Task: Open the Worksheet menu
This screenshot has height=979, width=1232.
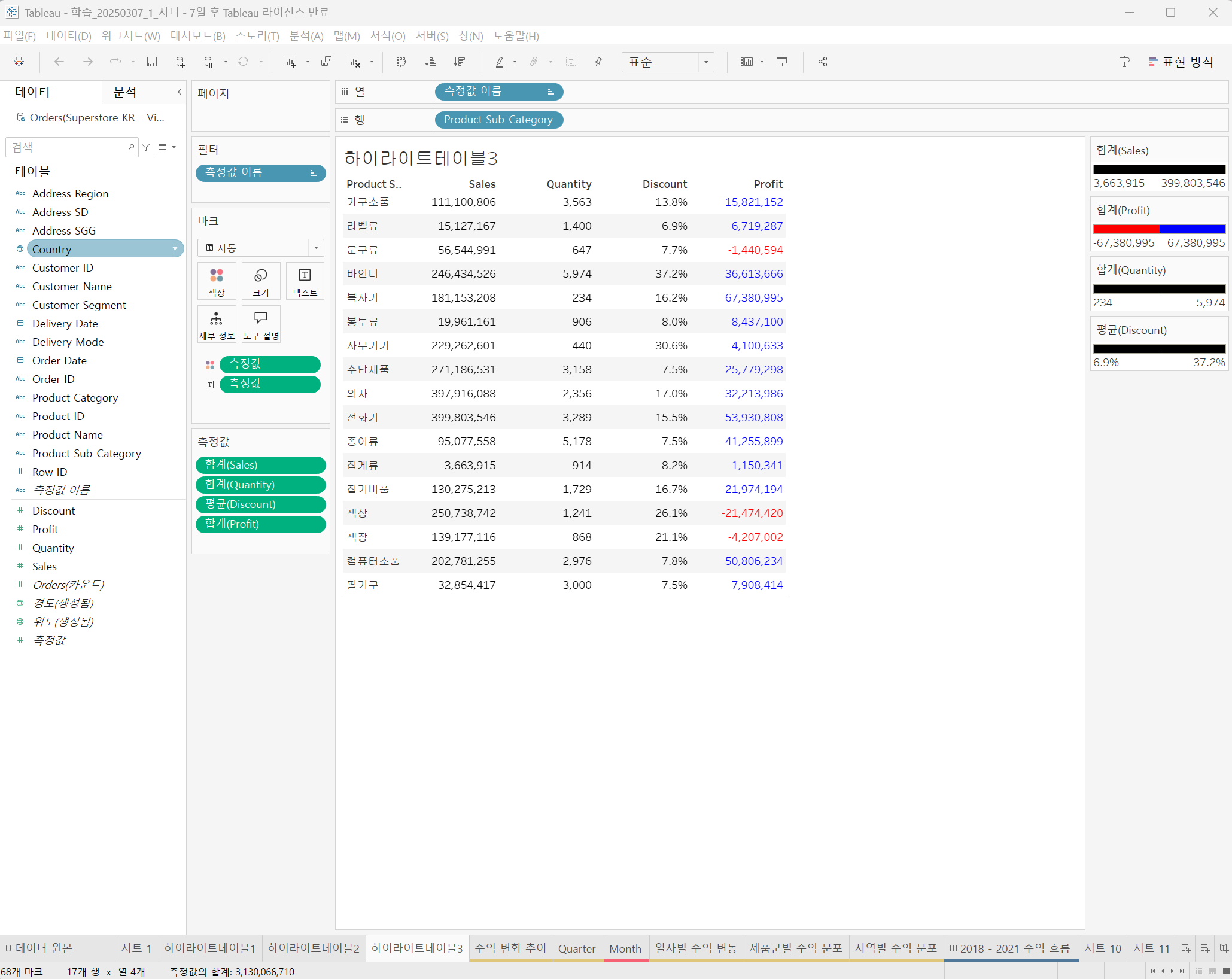Action: 130,36
